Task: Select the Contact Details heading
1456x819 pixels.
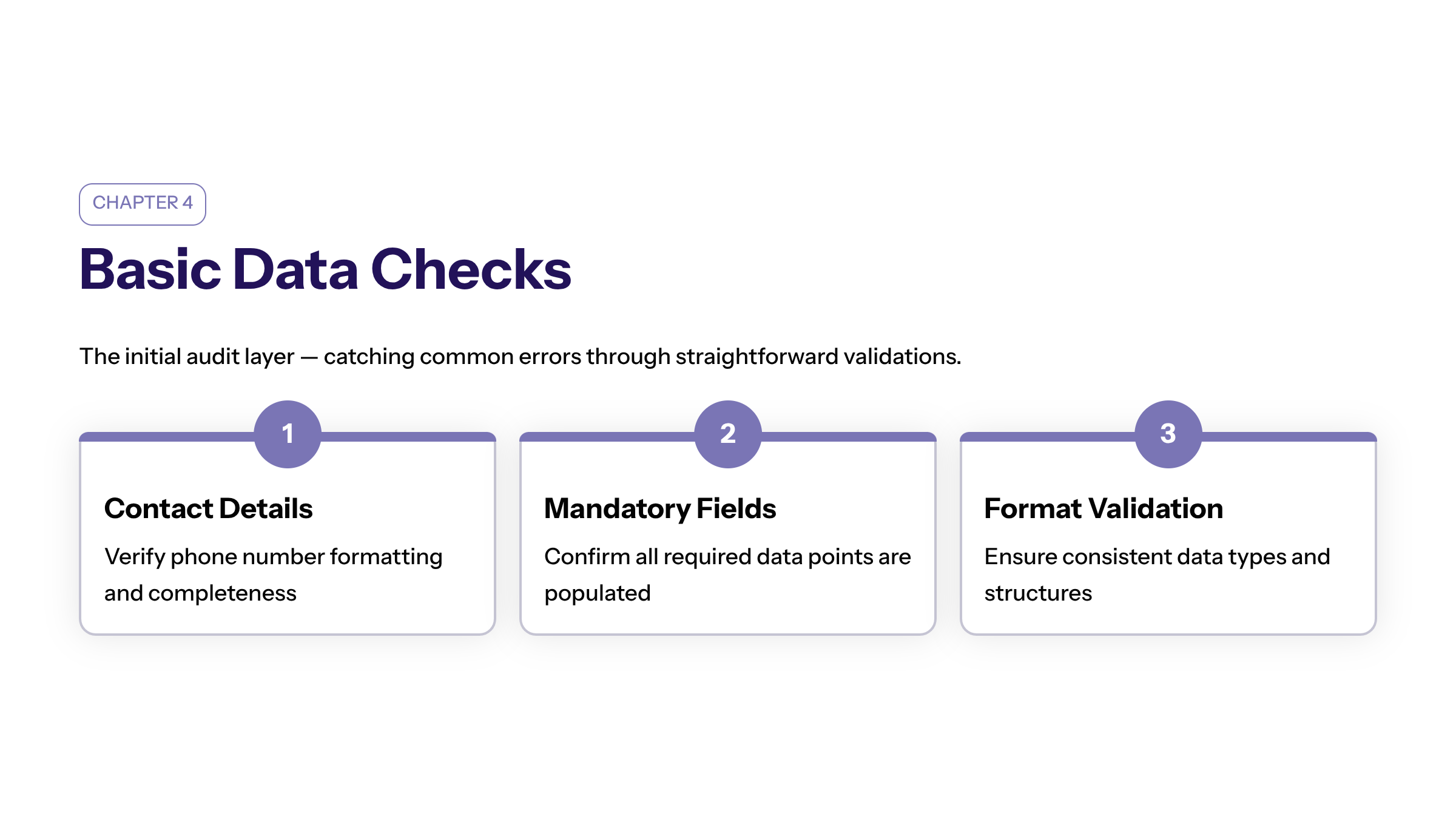Action: [208, 508]
